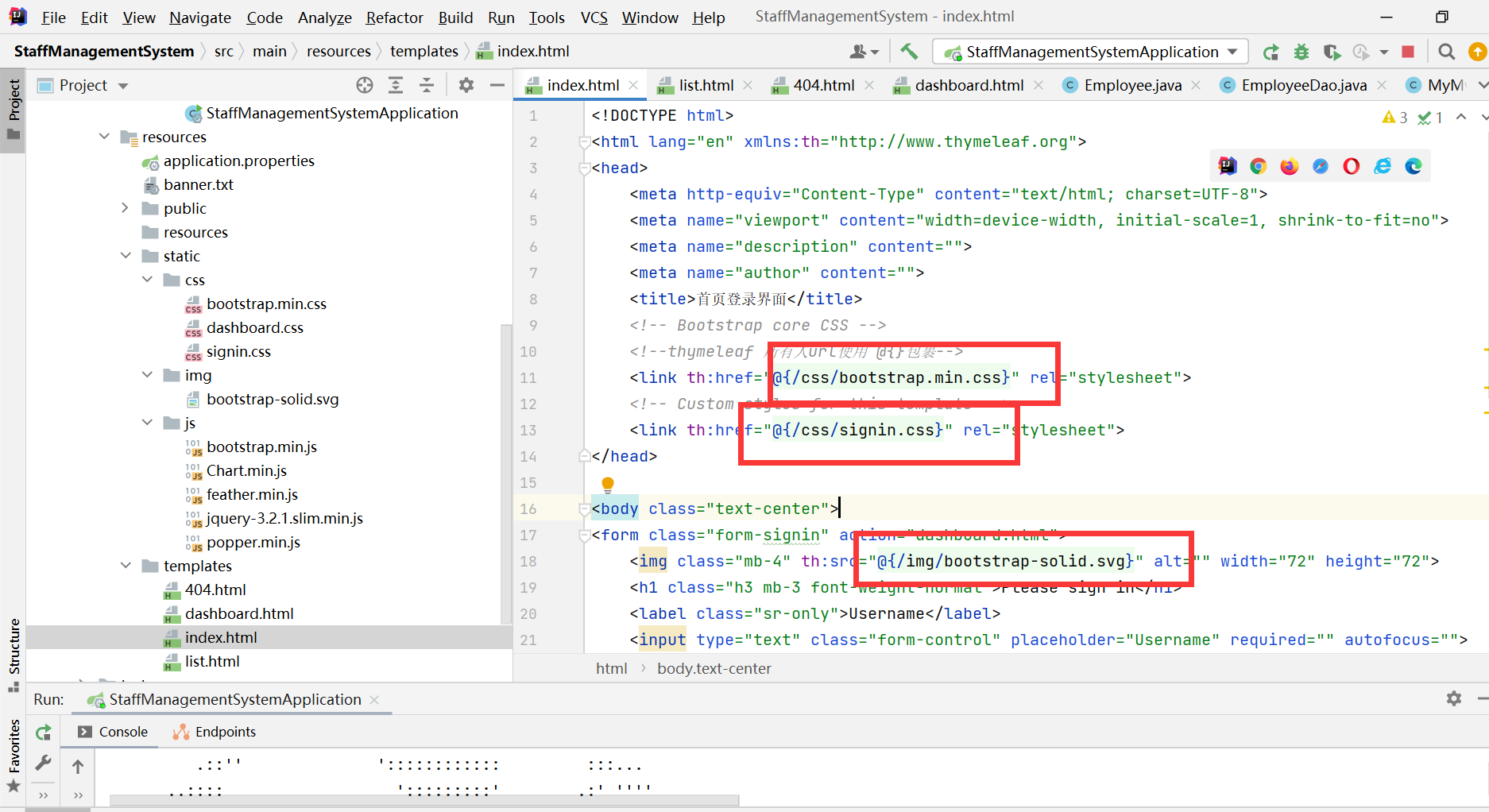Screen dimensions: 1489x812
Task: Select signin.css in project tree
Action: point(238,351)
